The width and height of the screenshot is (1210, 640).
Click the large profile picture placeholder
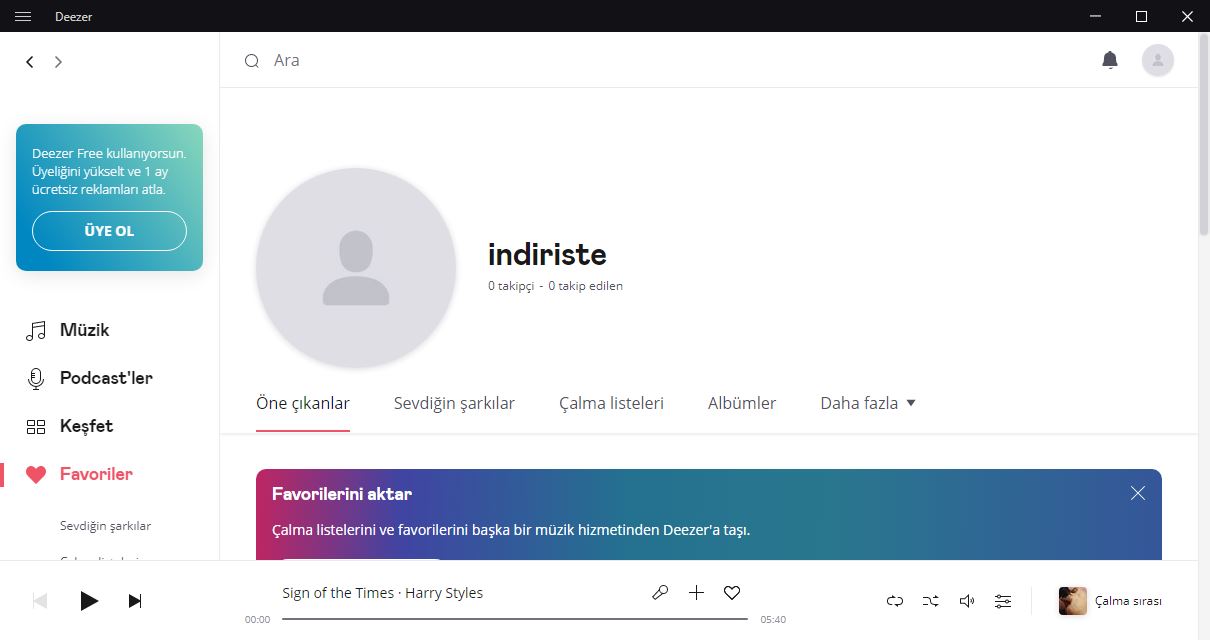(356, 268)
